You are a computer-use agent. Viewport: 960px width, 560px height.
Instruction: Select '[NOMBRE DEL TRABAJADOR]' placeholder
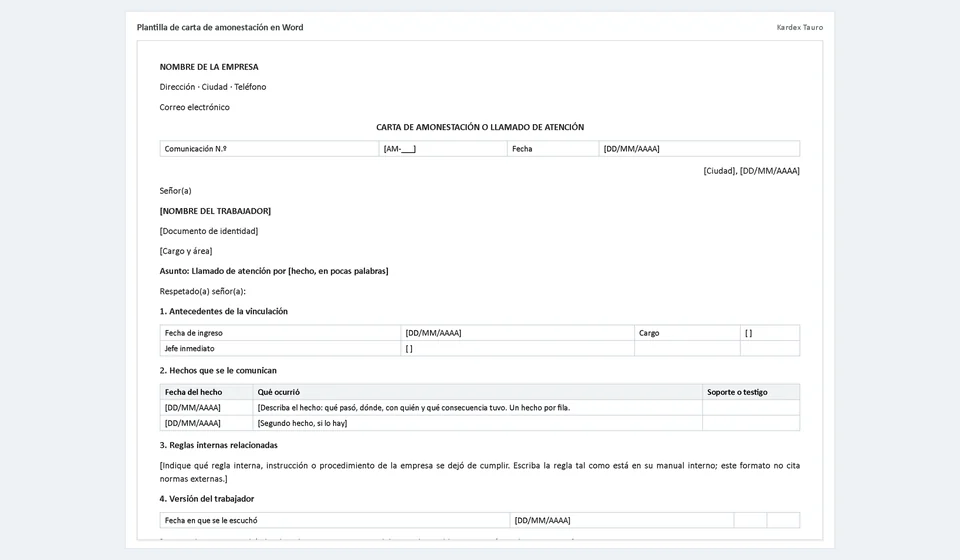pyautogui.click(x=215, y=211)
